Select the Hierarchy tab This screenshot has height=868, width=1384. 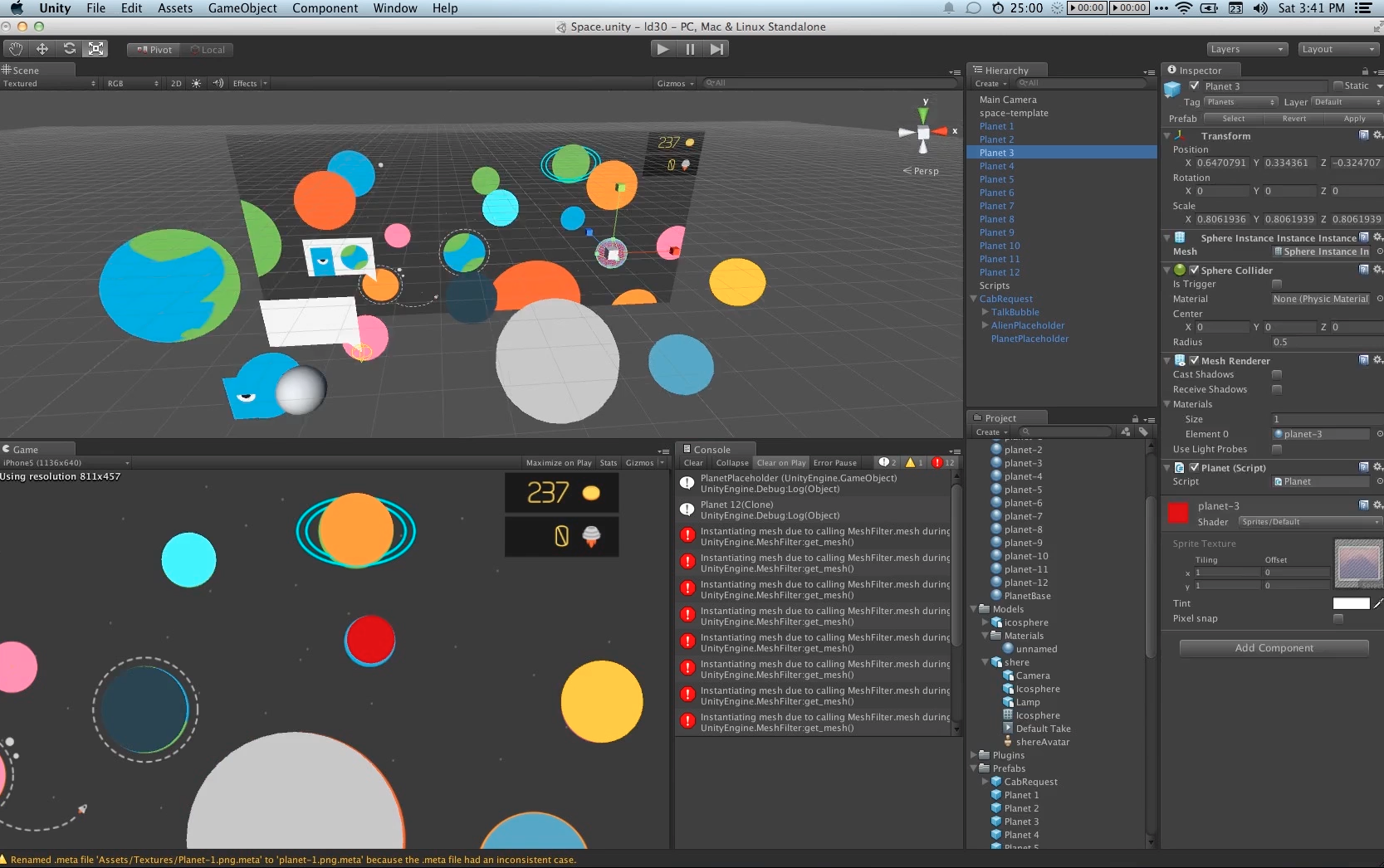pos(1006,71)
